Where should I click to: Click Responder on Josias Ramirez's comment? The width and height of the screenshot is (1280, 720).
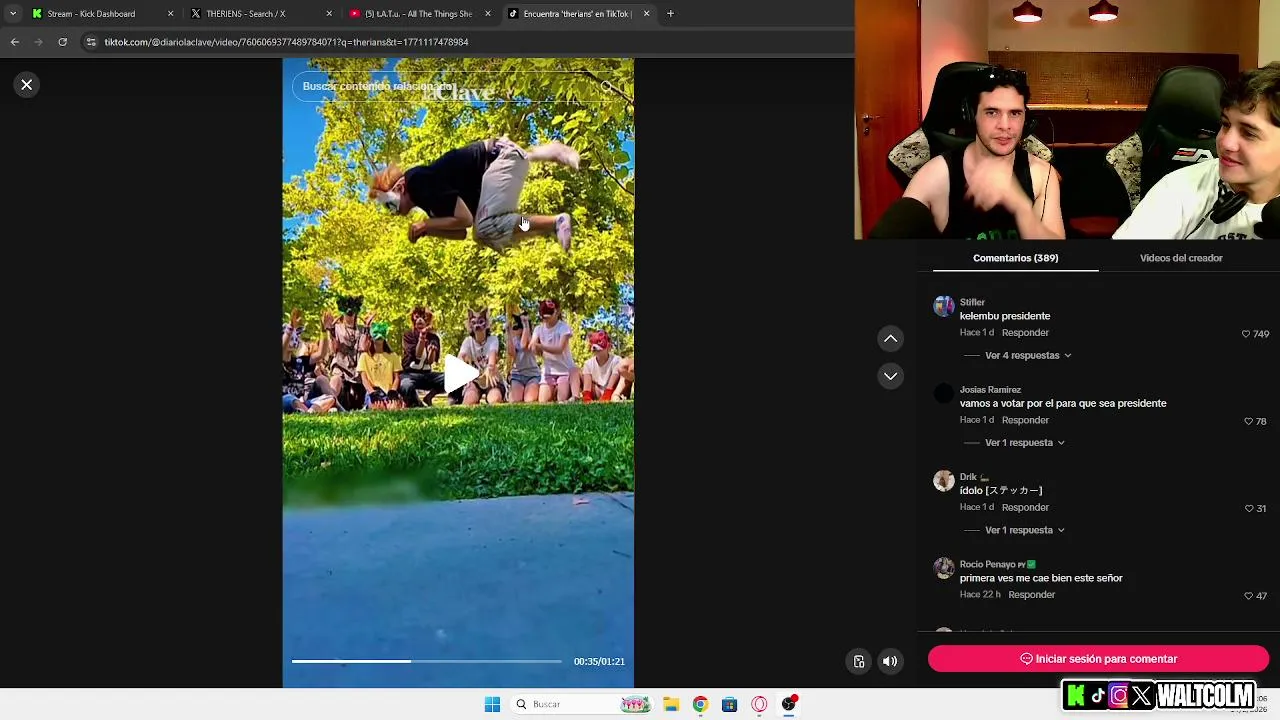point(1025,420)
